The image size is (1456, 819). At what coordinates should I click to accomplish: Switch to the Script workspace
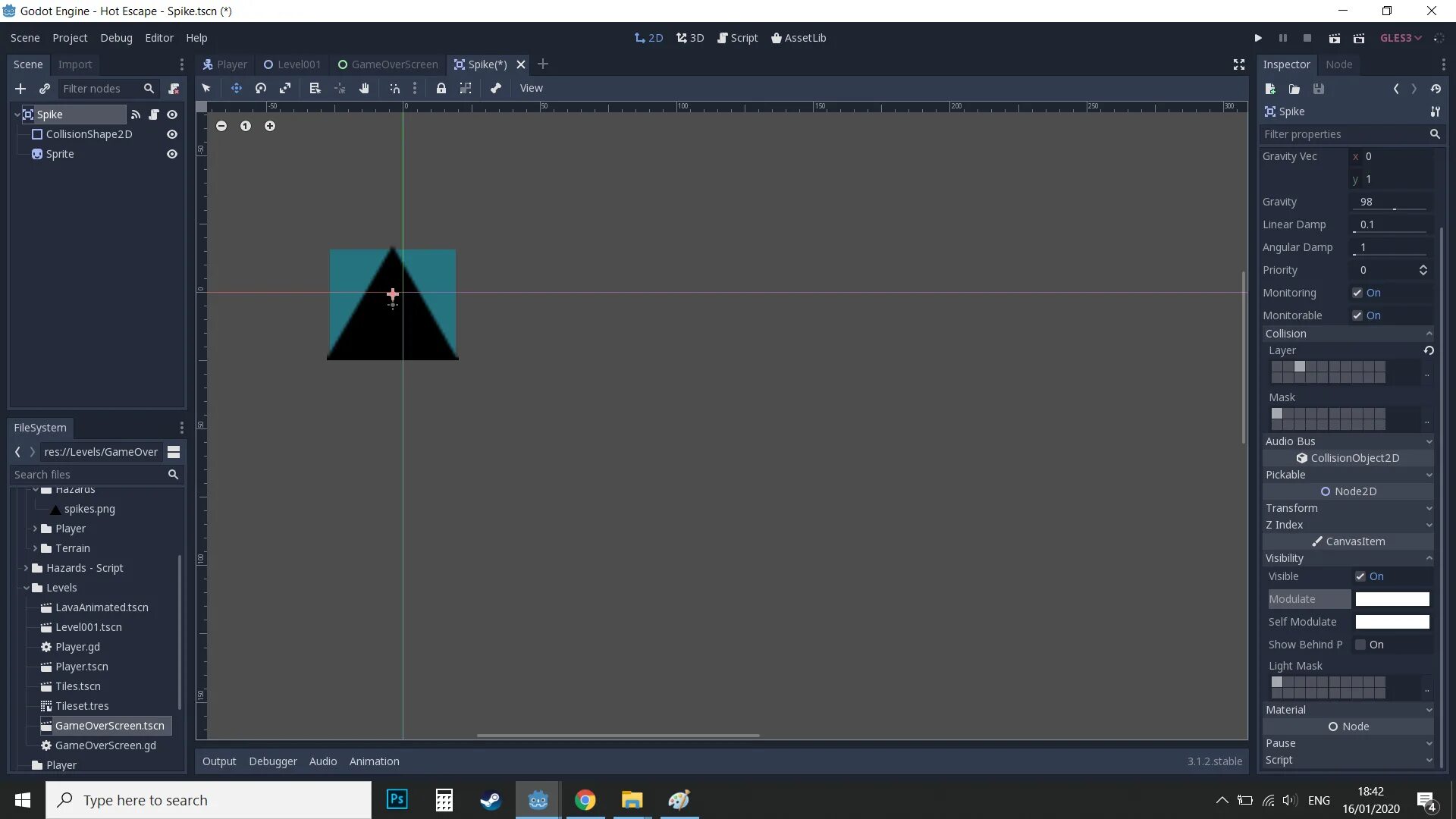(x=738, y=38)
